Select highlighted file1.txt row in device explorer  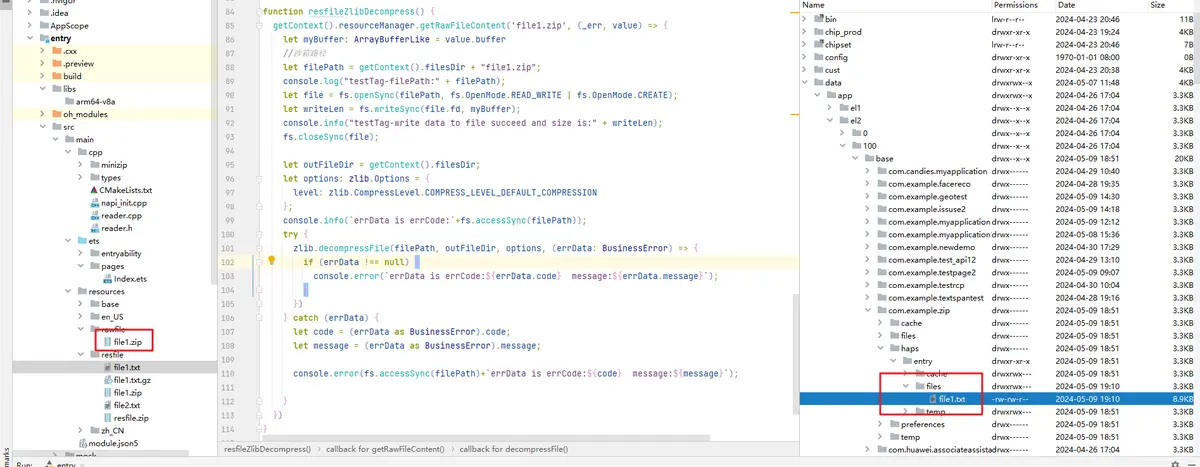point(997,399)
